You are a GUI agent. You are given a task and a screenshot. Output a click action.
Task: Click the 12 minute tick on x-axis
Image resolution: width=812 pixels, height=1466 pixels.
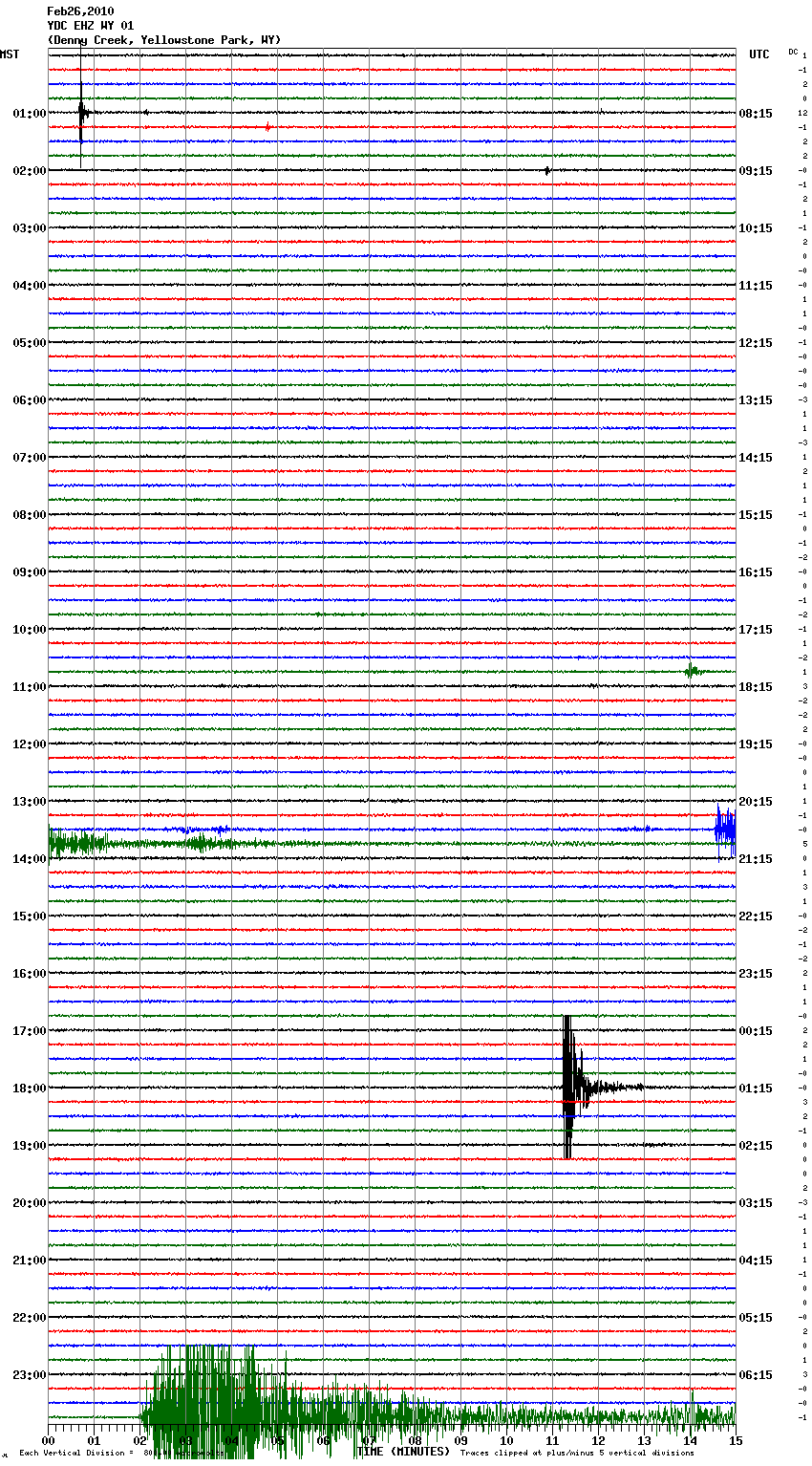click(598, 1440)
